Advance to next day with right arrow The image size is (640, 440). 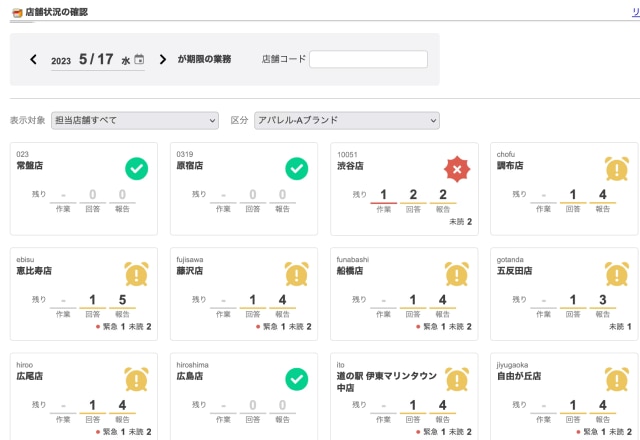(163, 60)
